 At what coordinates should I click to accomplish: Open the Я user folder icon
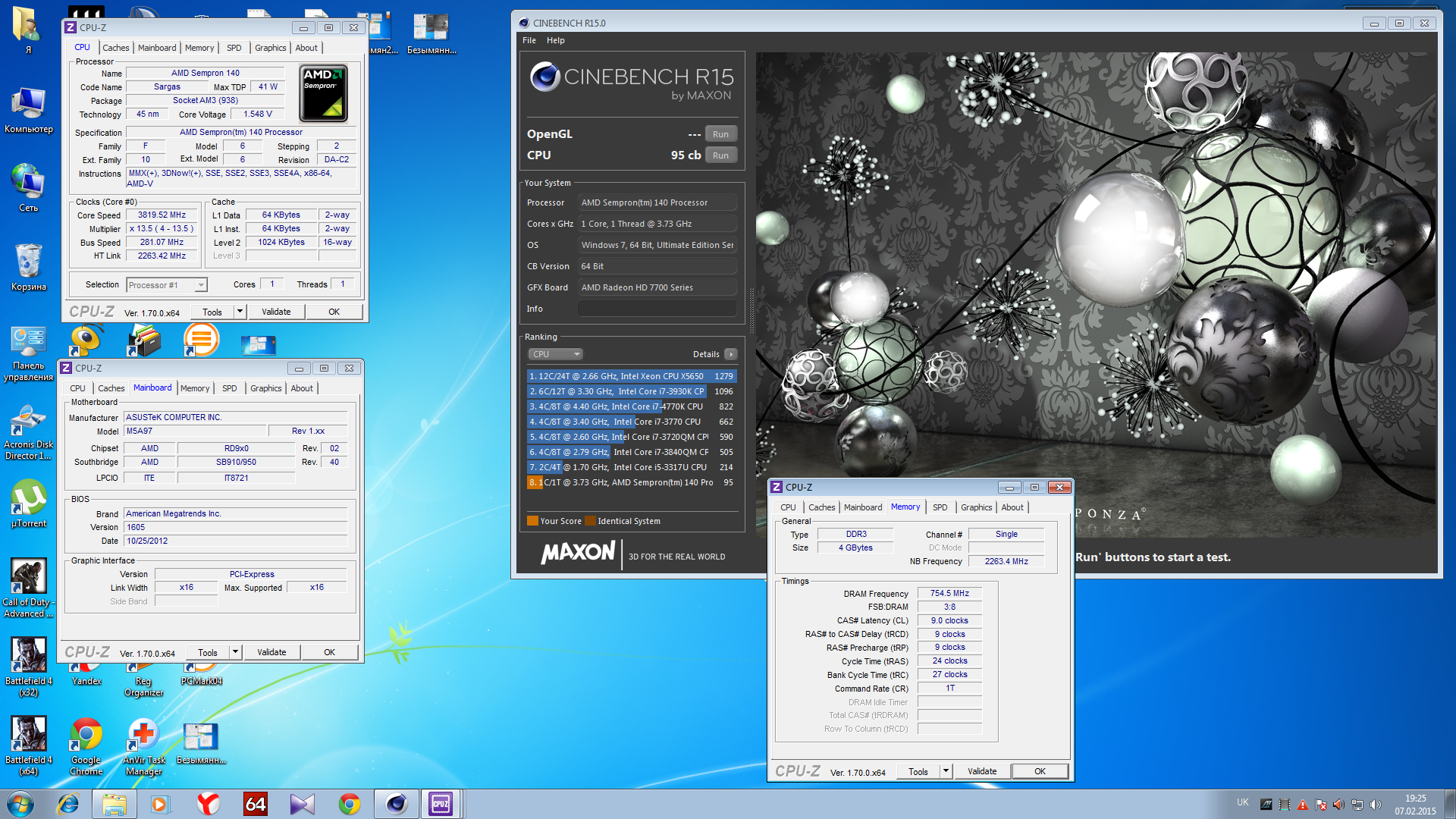click(x=28, y=30)
